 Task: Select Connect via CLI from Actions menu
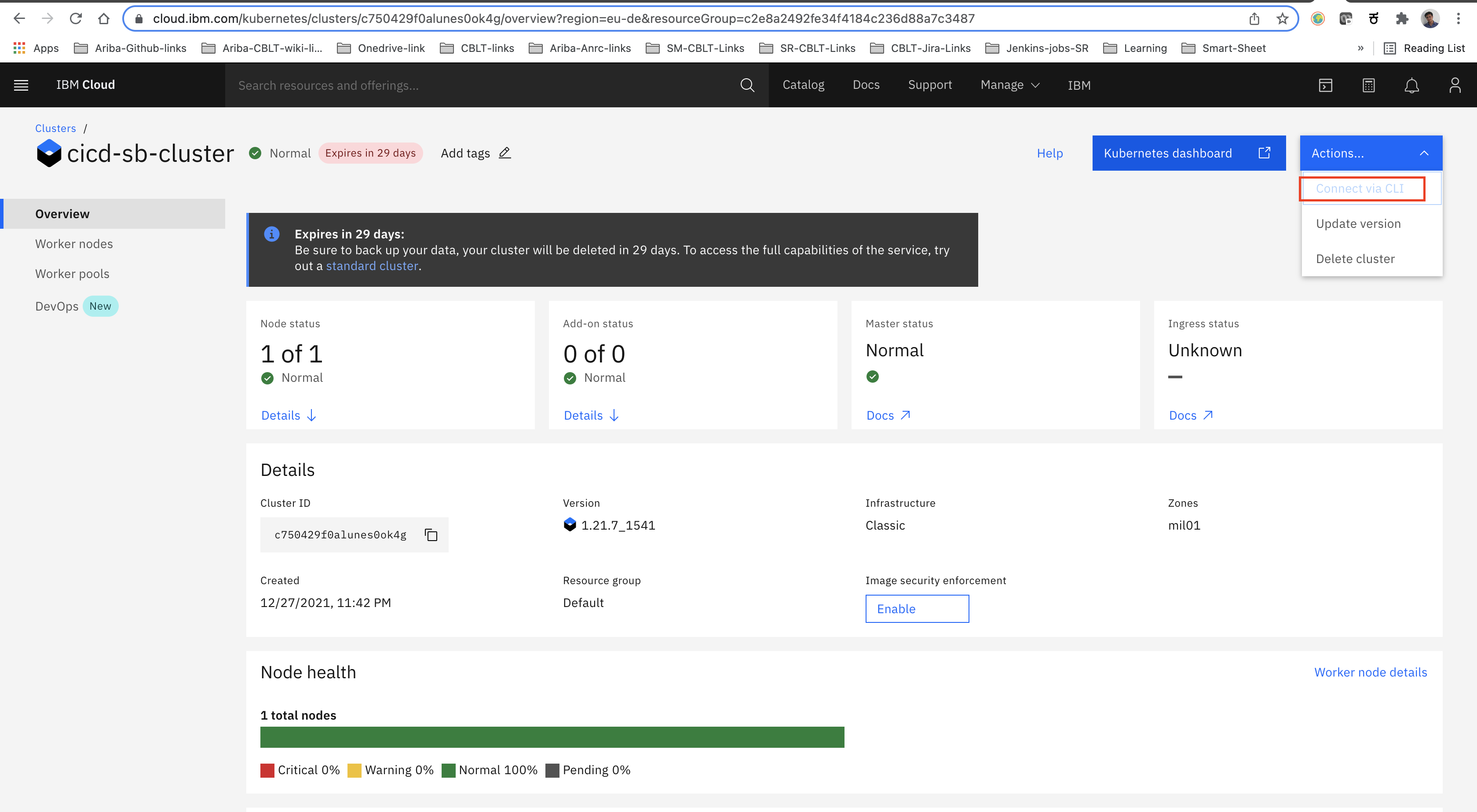1360,189
